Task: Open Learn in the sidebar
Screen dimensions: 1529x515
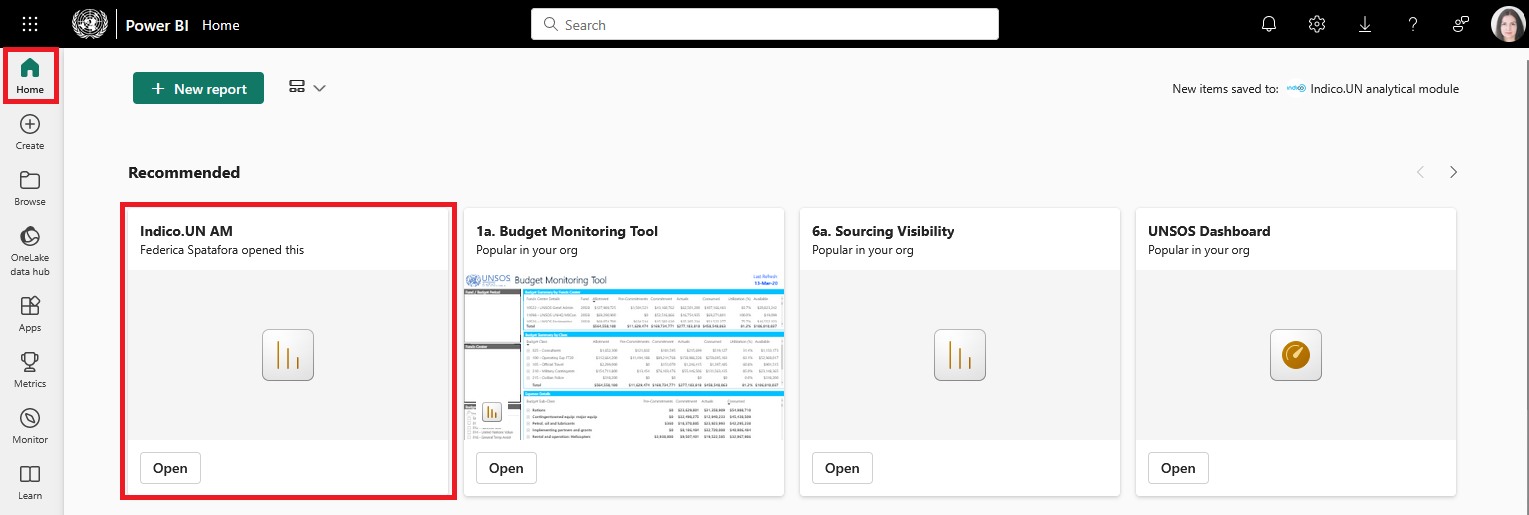Action: click(x=30, y=482)
